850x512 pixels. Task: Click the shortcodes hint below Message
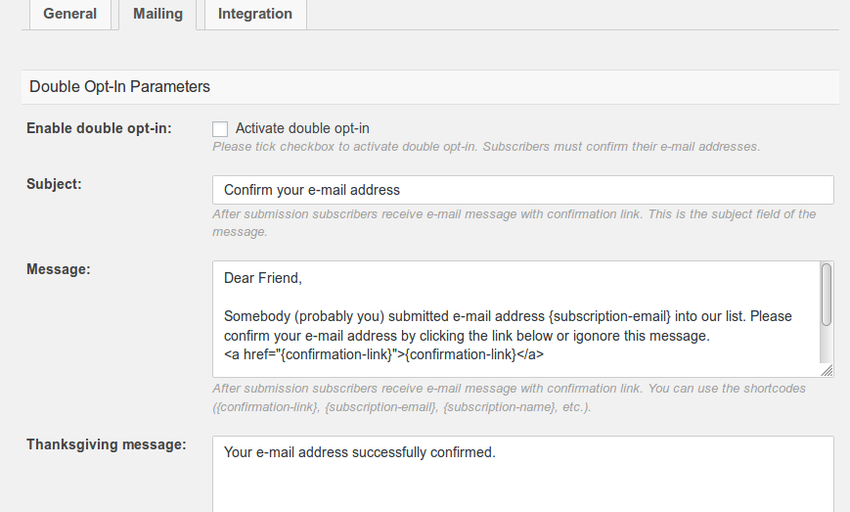509,398
